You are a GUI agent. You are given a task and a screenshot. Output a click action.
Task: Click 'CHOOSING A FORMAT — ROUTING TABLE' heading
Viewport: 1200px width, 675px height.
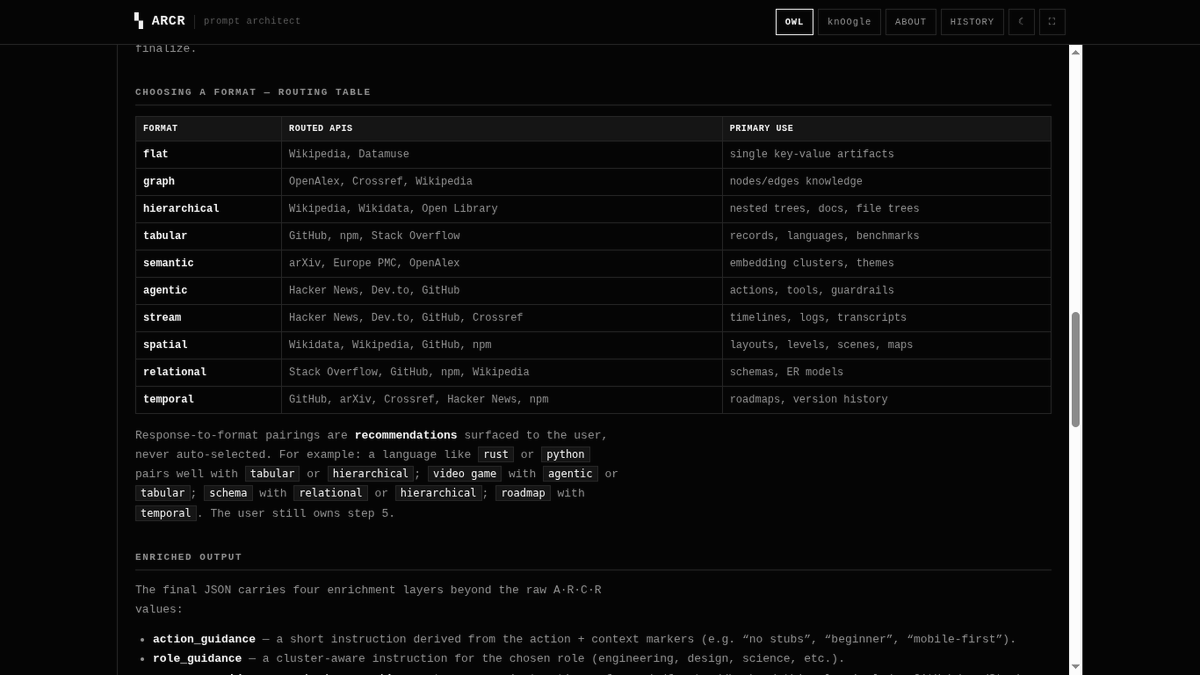253,92
